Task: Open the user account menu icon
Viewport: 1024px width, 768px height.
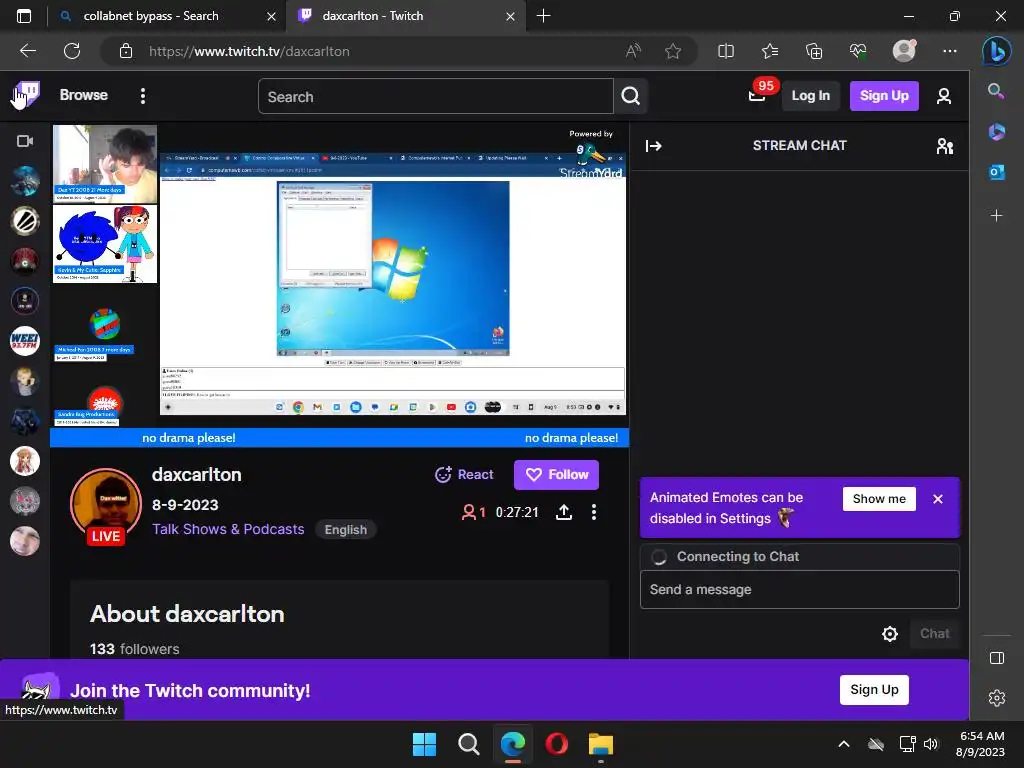Action: click(943, 97)
